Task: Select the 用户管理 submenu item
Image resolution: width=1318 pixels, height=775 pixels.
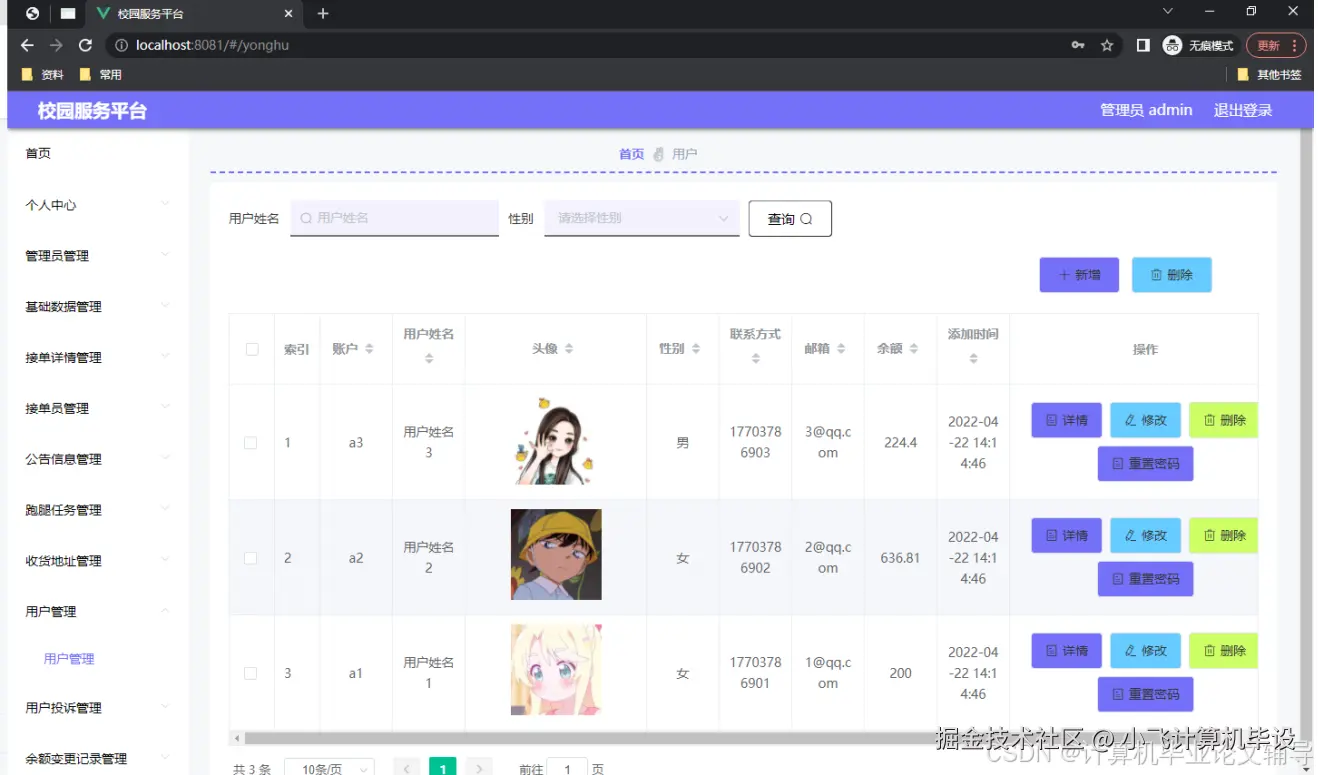Action: [x=69, y=659]
